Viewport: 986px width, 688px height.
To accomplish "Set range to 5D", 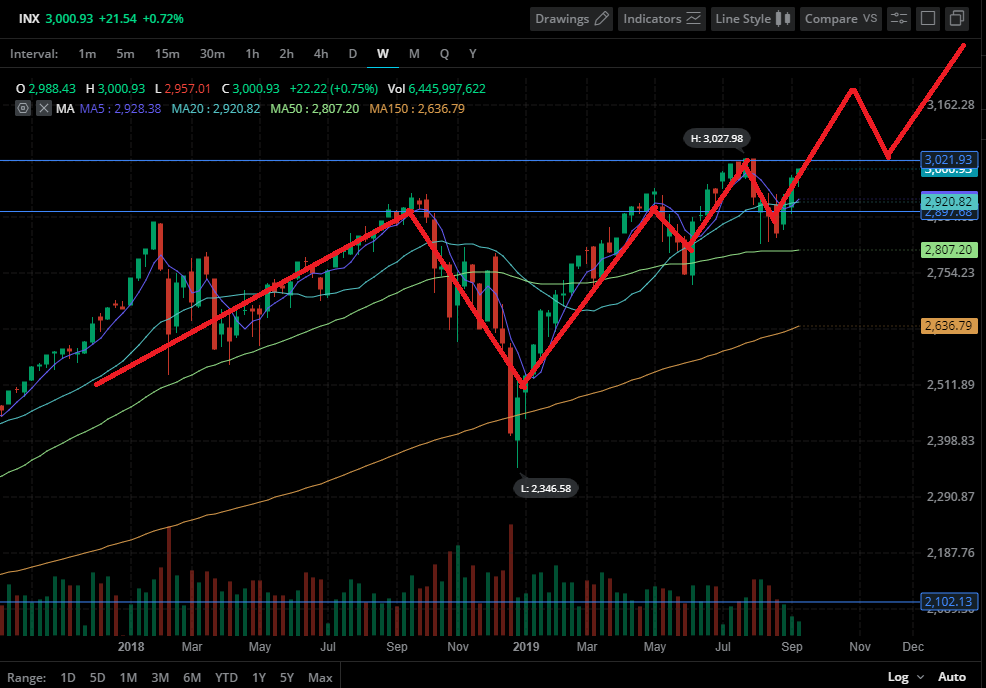I will coord(97,677).
